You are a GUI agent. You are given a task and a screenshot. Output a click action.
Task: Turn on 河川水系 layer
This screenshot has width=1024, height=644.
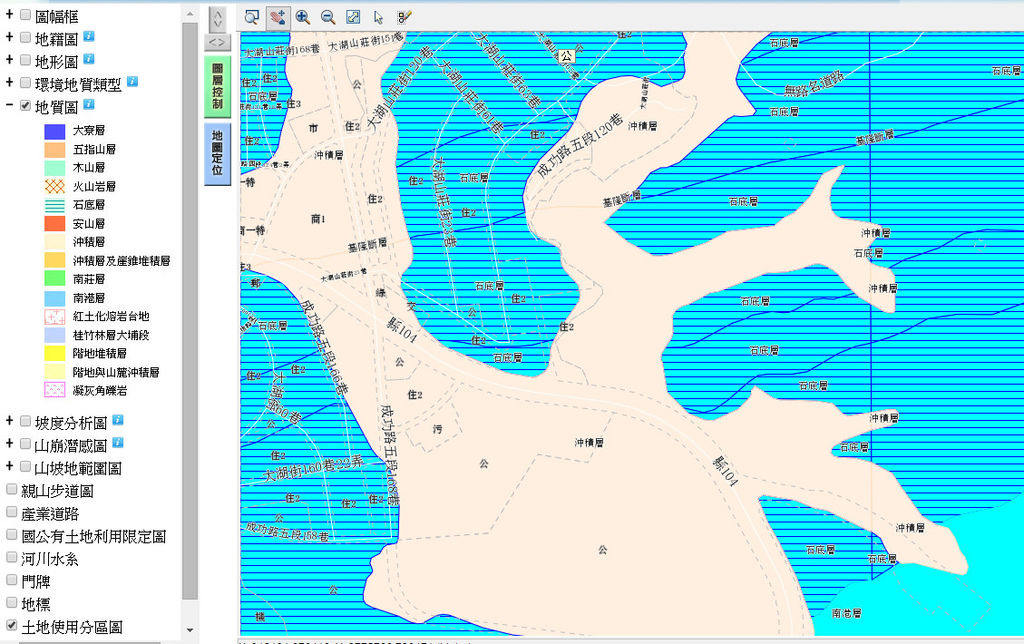tap(12, 558)
